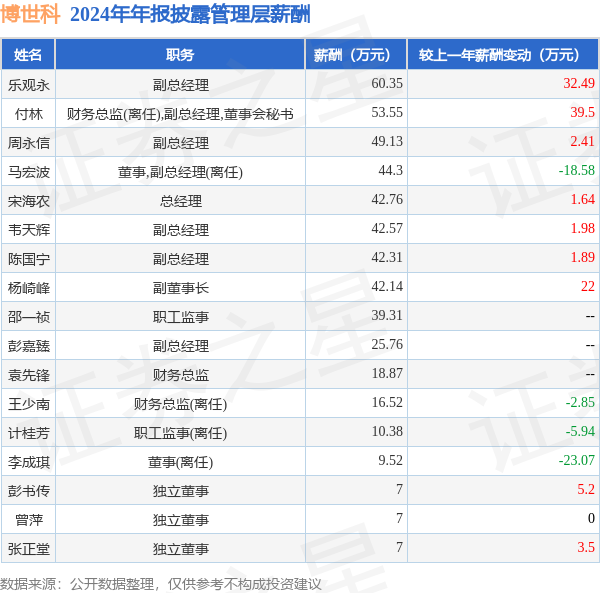Click the green change value -18.58
Viewport: 600px width, 593px height.
[x=577, y=170]
